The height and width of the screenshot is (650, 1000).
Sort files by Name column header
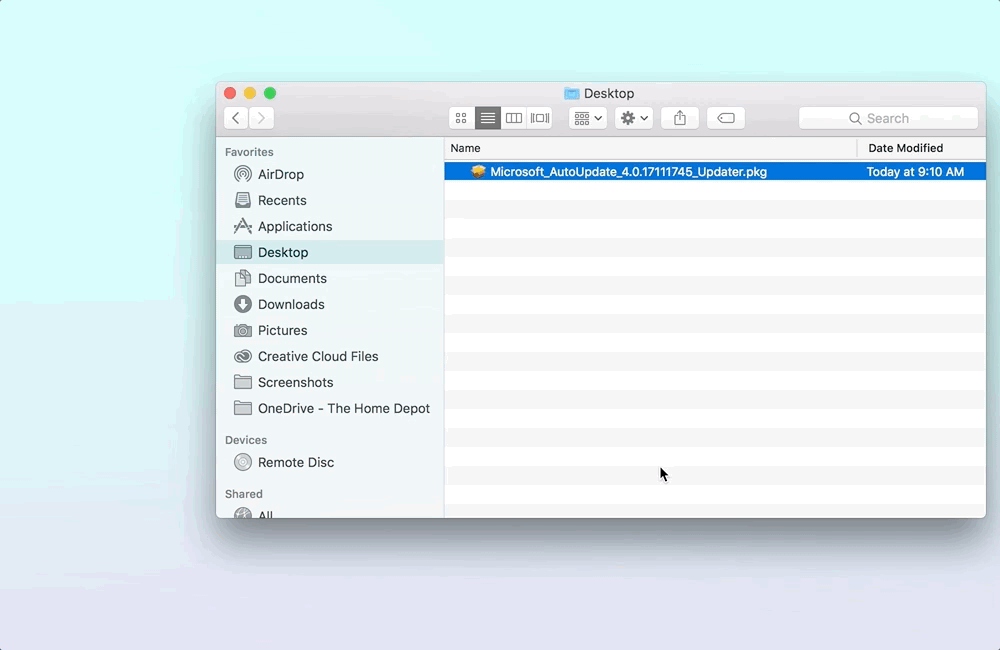[x=650, y=148]
